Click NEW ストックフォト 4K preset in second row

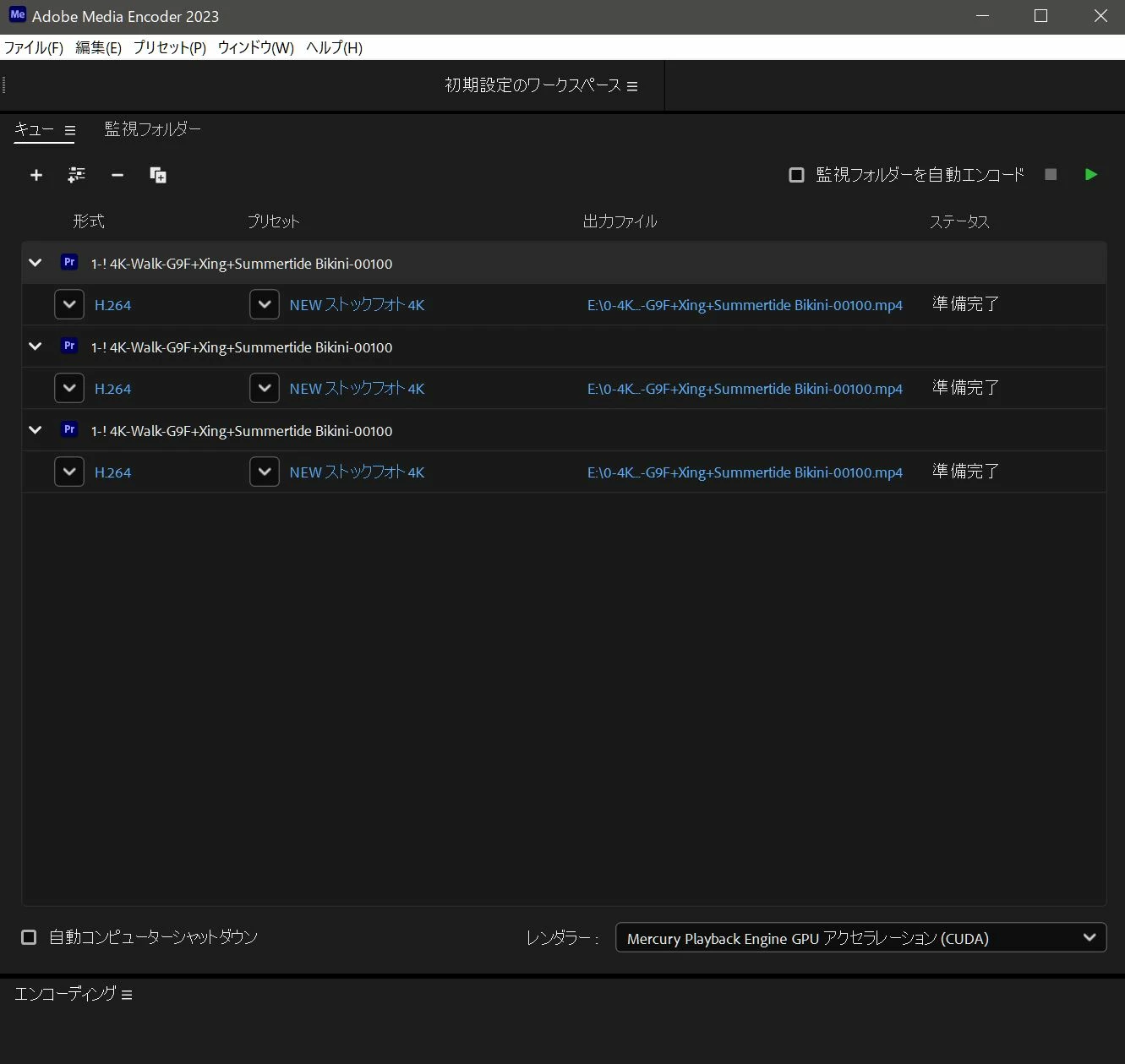(357, 389)
